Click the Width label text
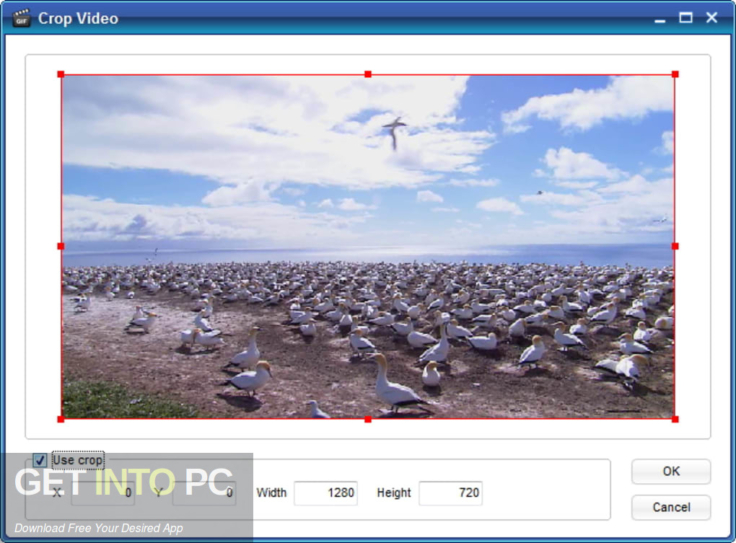 271,493
